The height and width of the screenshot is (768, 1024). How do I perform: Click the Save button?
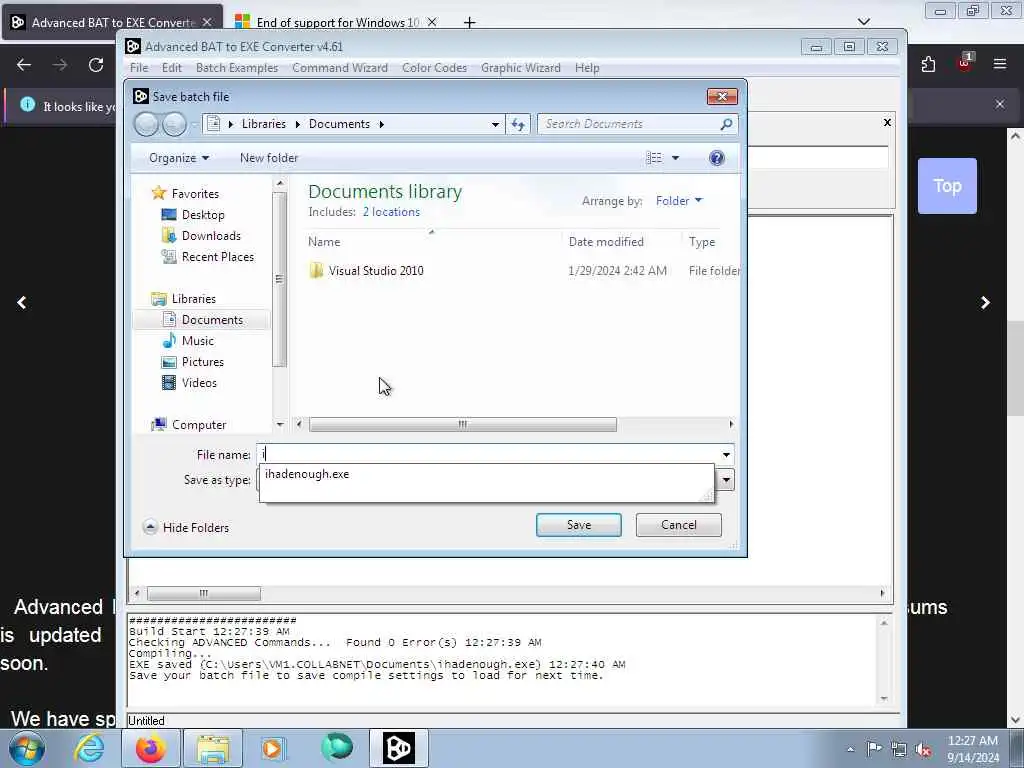[x=579, y=525]
